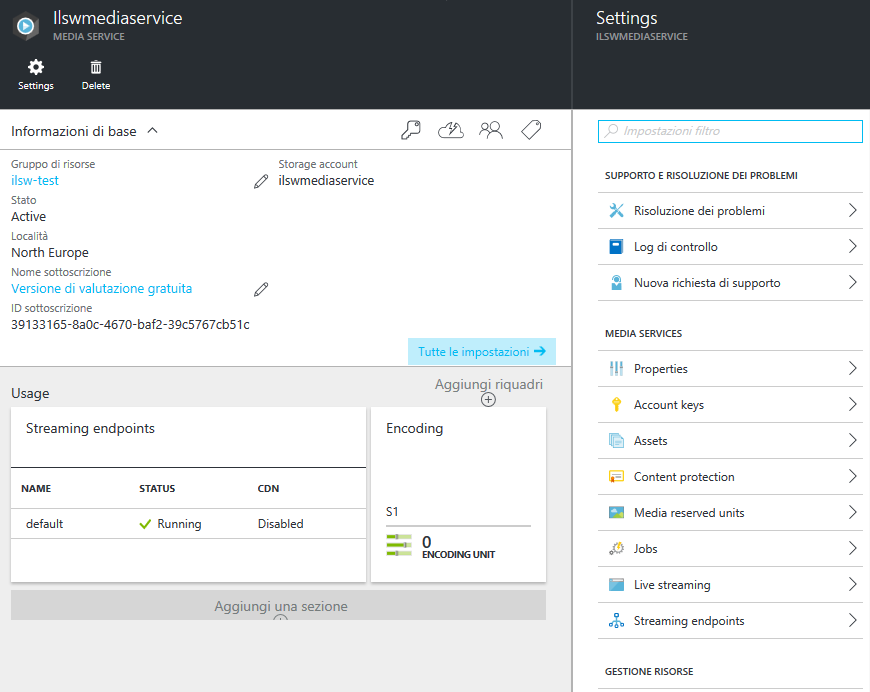Click the Nuova richiesta di supporto icon
The height and width of the screenshot is (692, 870).
click(x=616, y=282)
